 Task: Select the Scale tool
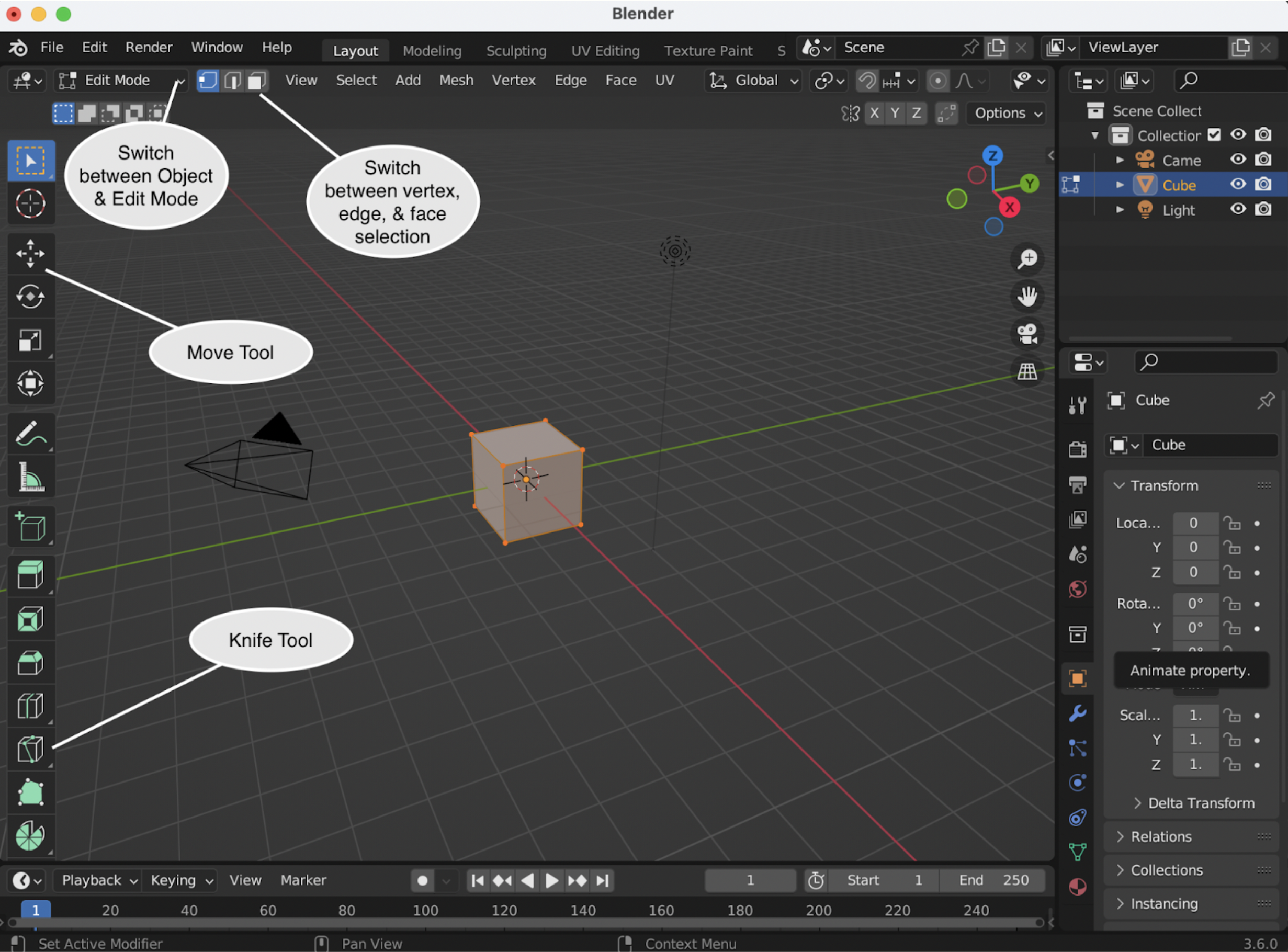(x=30, y=340)
